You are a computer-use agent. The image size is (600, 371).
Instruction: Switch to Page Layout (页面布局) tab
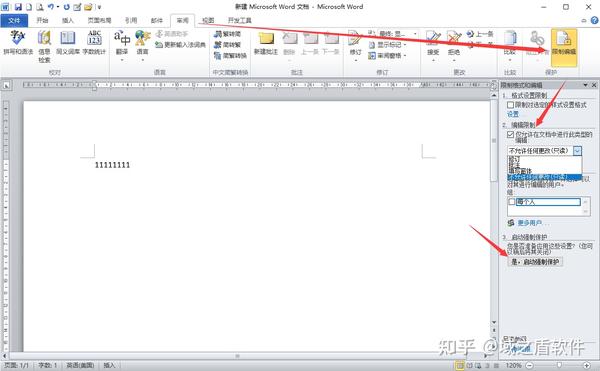pos(99,21)
